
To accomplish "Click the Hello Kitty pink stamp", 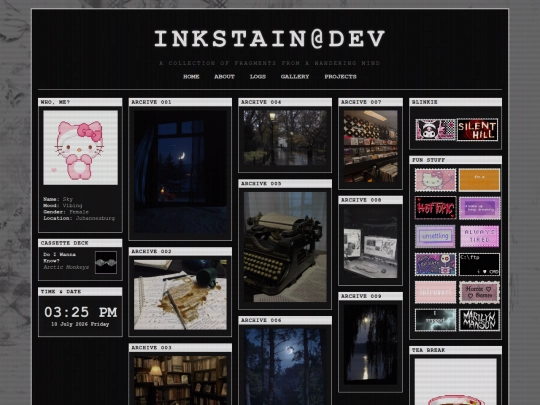I will point(435,180).
